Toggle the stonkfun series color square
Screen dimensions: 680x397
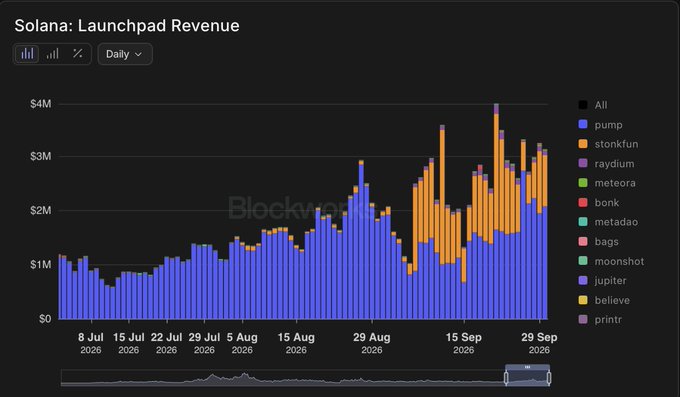(x=583, y=144)
